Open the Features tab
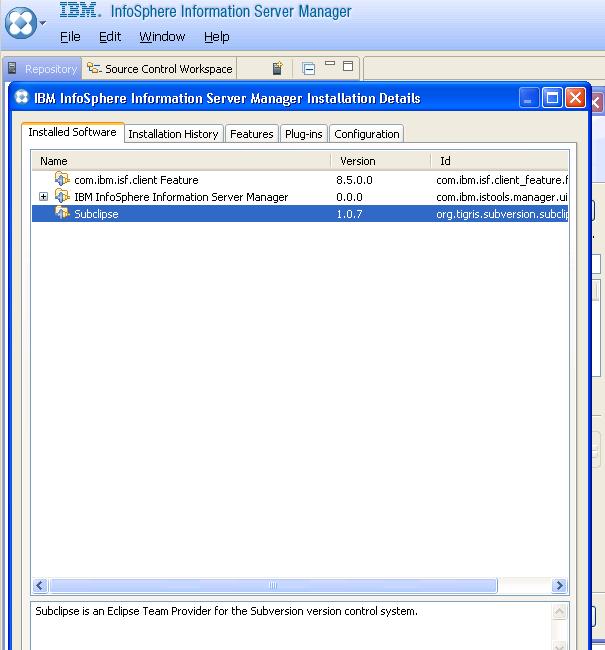Image resolution: width=605 pixels, height=650 pixels. pos(252,134)
